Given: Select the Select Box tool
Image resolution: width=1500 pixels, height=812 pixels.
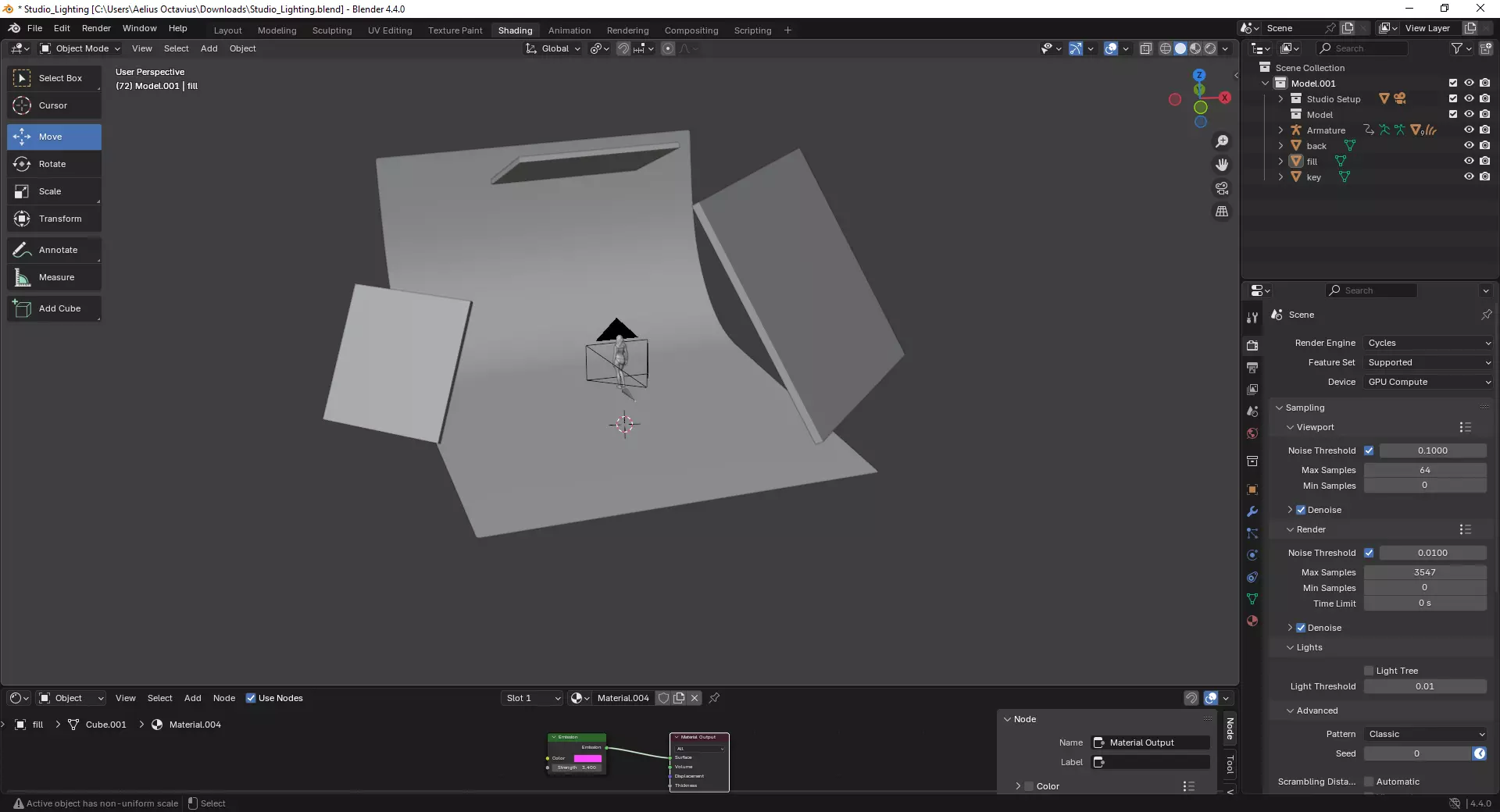Looking at the screenshot, I should pos(54,78).
